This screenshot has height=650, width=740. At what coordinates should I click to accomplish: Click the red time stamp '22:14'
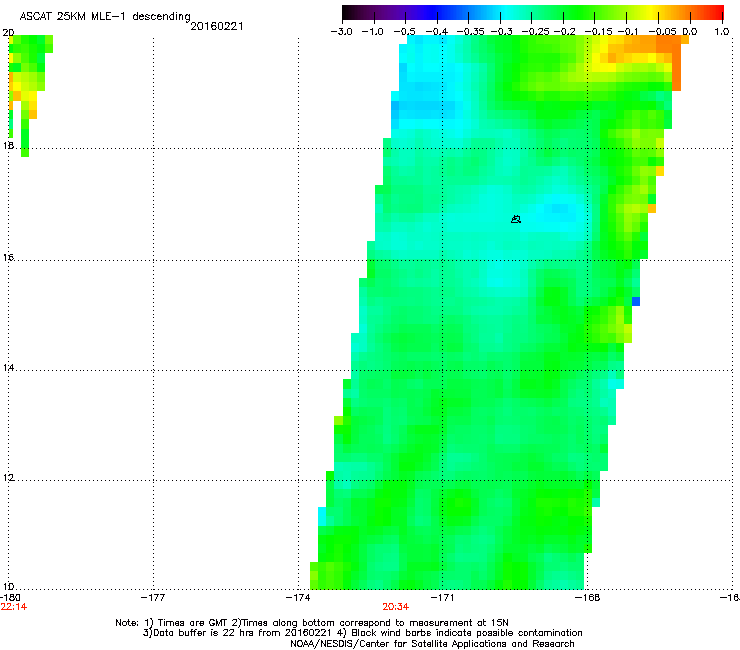[14, 607]
